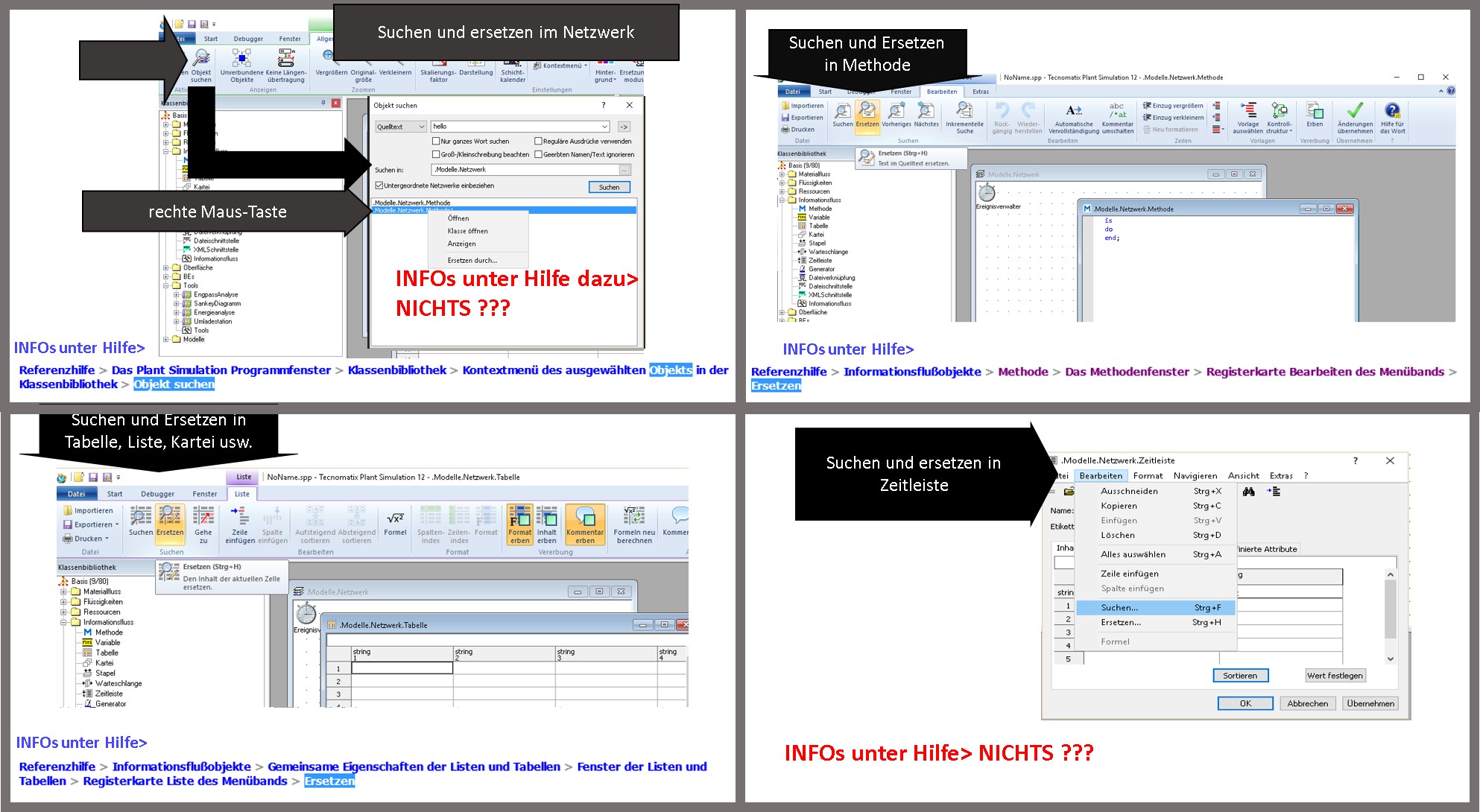The height and width of the screenshot is (812, 1480).
Task: Click the Nächstes search icon
Action: [x=926, y=115]
